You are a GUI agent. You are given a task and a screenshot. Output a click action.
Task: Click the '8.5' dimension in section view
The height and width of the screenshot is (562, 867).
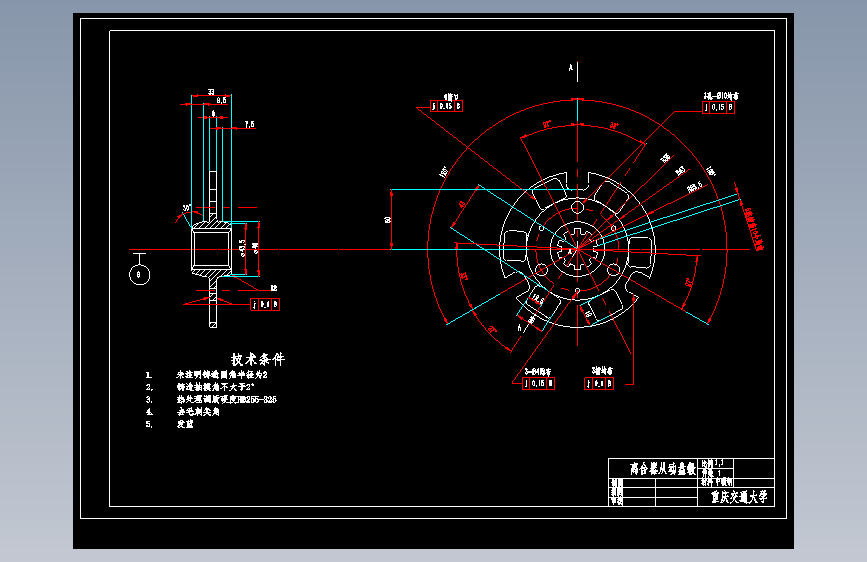point(222,100)
